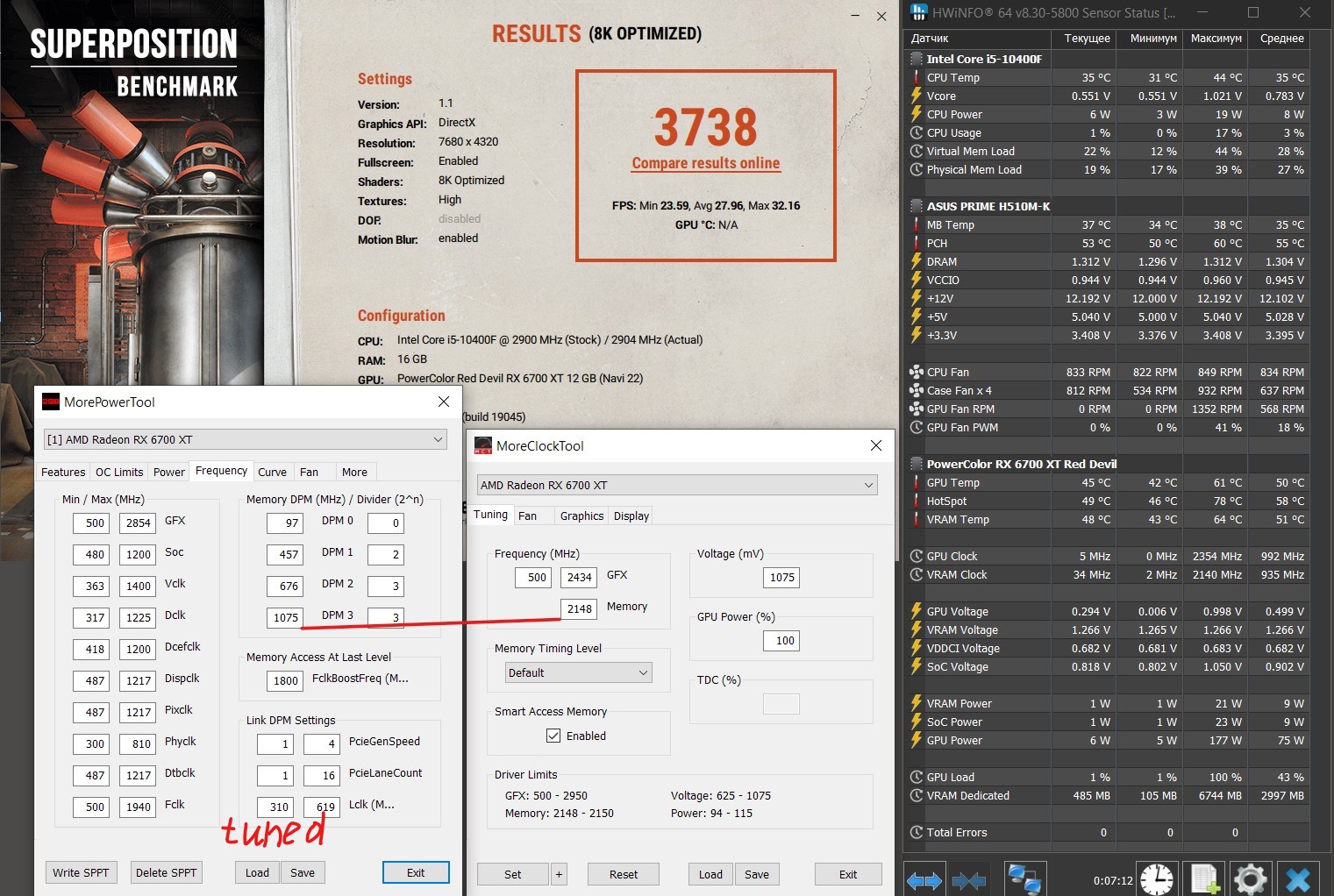Select the ASUS PRIME H510M-K sensor group
This screenshot has width=1334, height=896.
tap(1109, 206)
